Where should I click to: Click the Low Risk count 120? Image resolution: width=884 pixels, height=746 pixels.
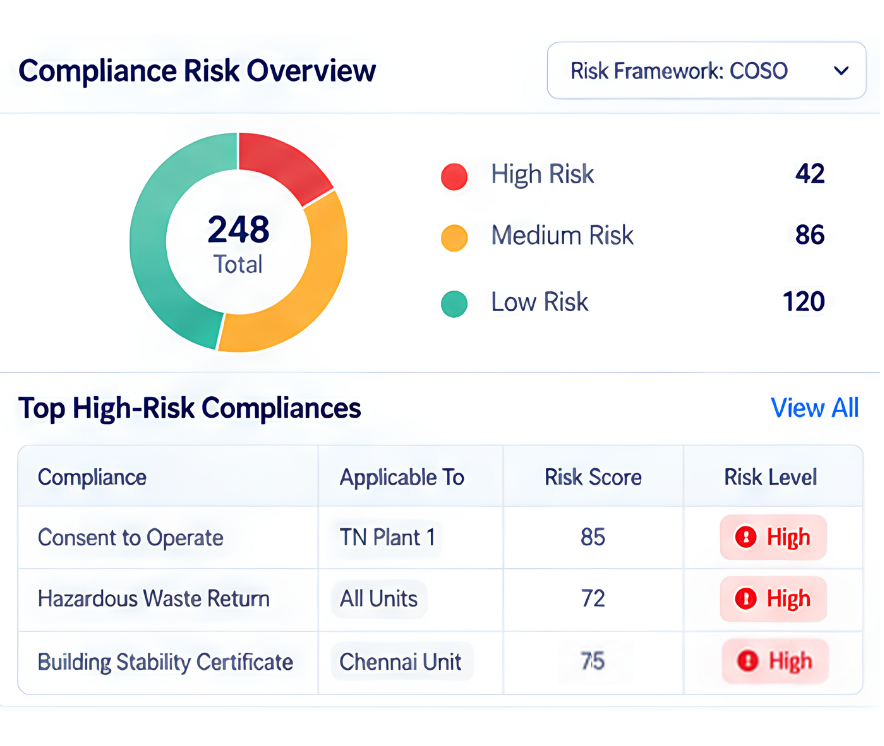pos(804,301)
